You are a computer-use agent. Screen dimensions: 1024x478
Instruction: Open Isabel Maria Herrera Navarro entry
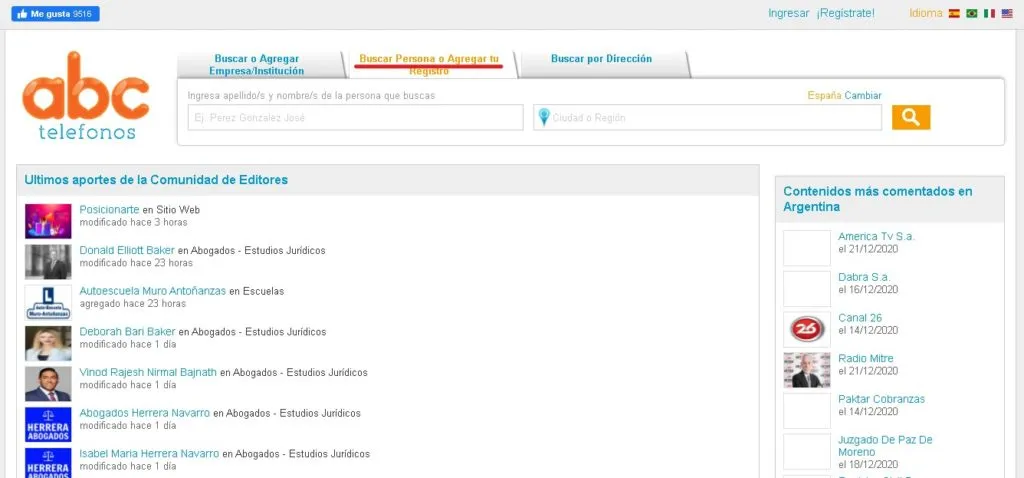150,453
